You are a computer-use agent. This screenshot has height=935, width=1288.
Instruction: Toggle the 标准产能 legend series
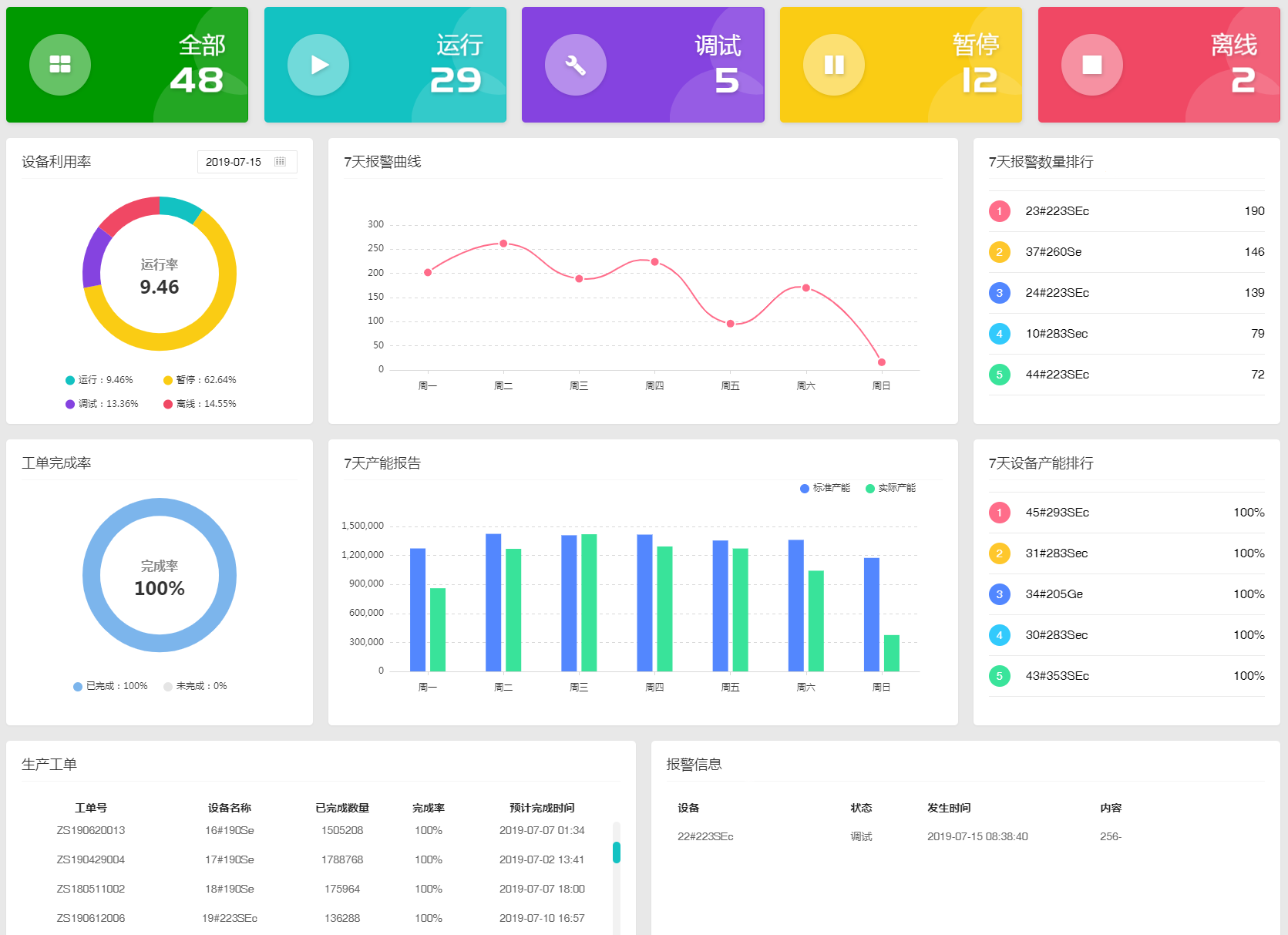click(825, 488)
